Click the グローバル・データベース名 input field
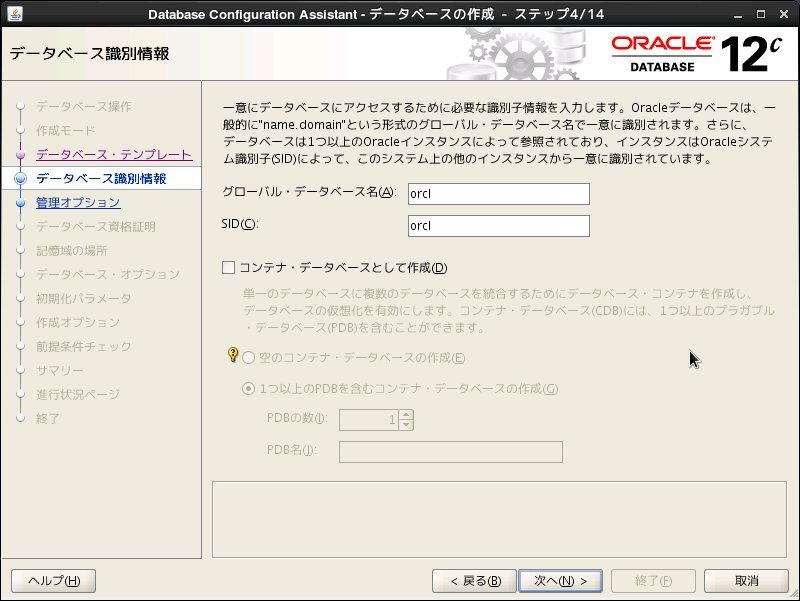800x601 pixels. click(498, 194)
